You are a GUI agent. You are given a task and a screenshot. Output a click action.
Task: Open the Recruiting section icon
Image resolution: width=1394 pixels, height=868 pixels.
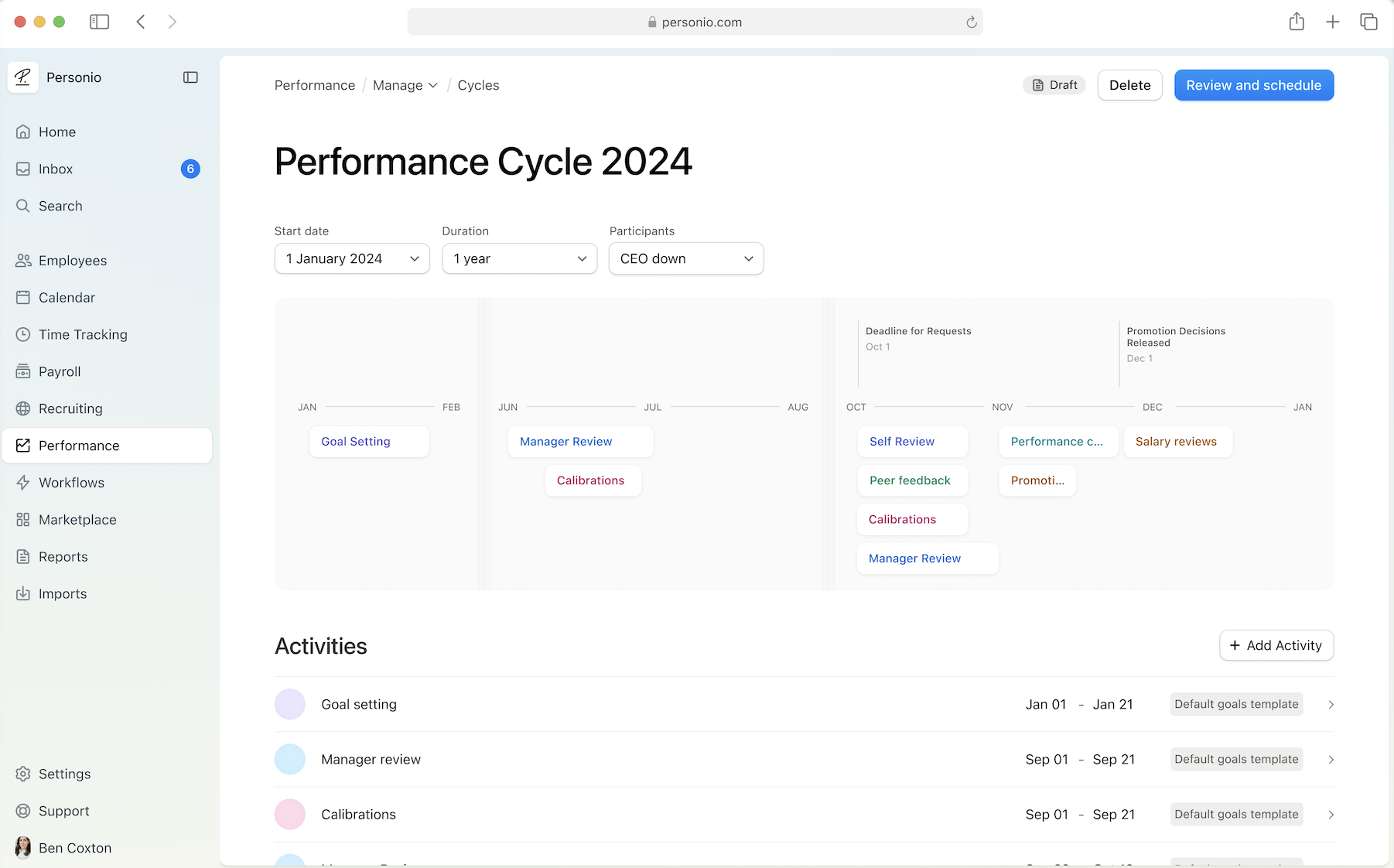24,408
